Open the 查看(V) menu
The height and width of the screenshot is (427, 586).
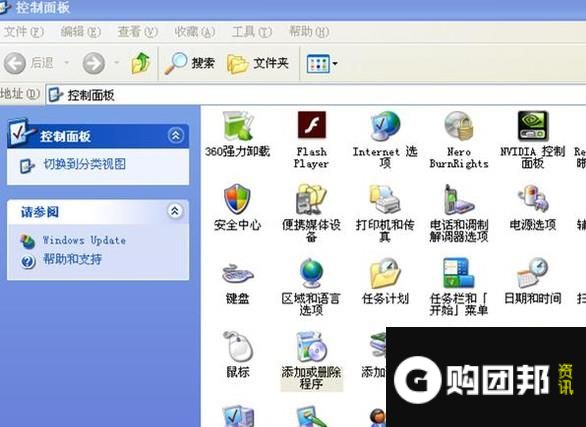click(138, 32)
